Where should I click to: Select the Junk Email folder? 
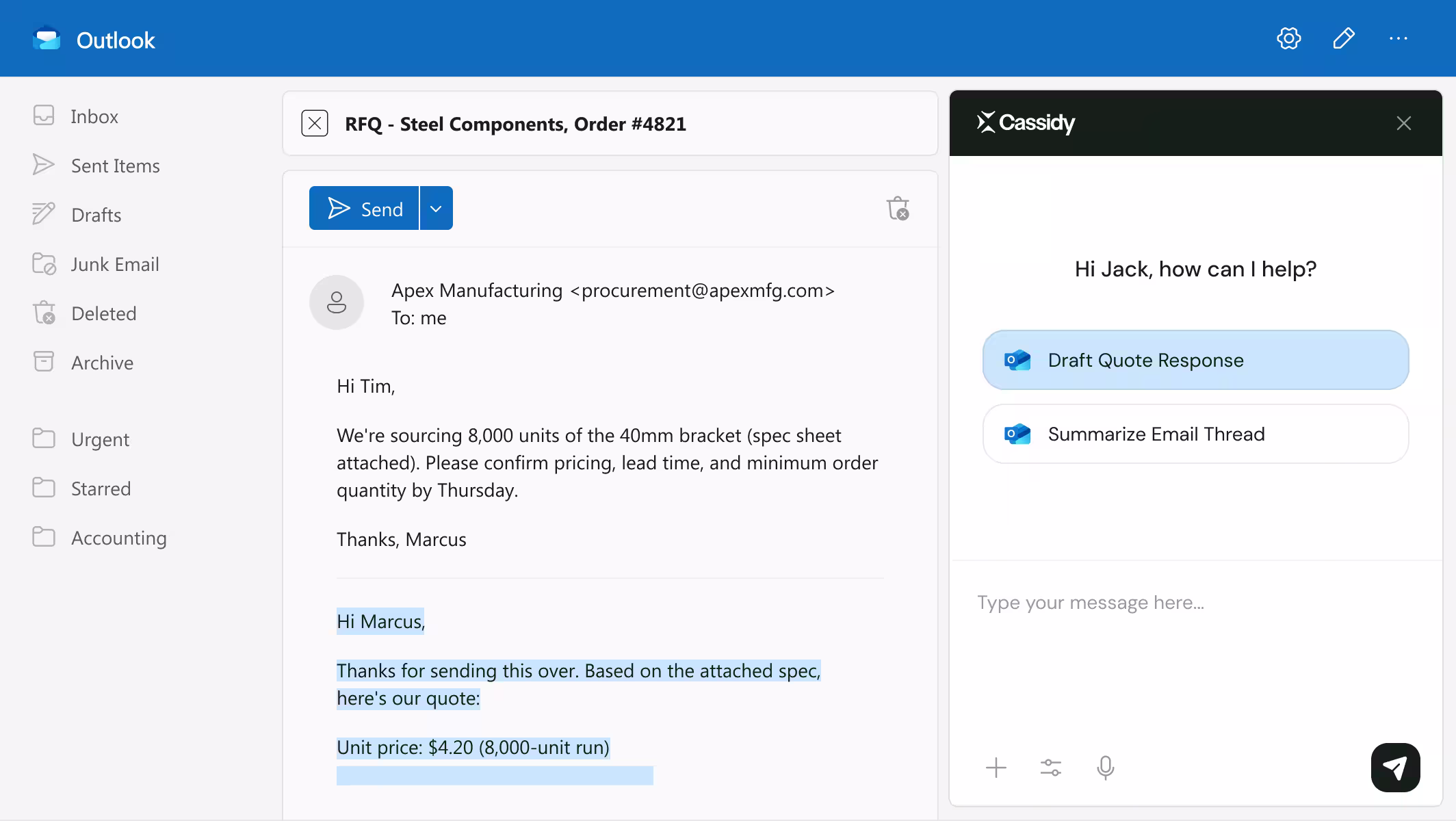click(x=96, y=264)
